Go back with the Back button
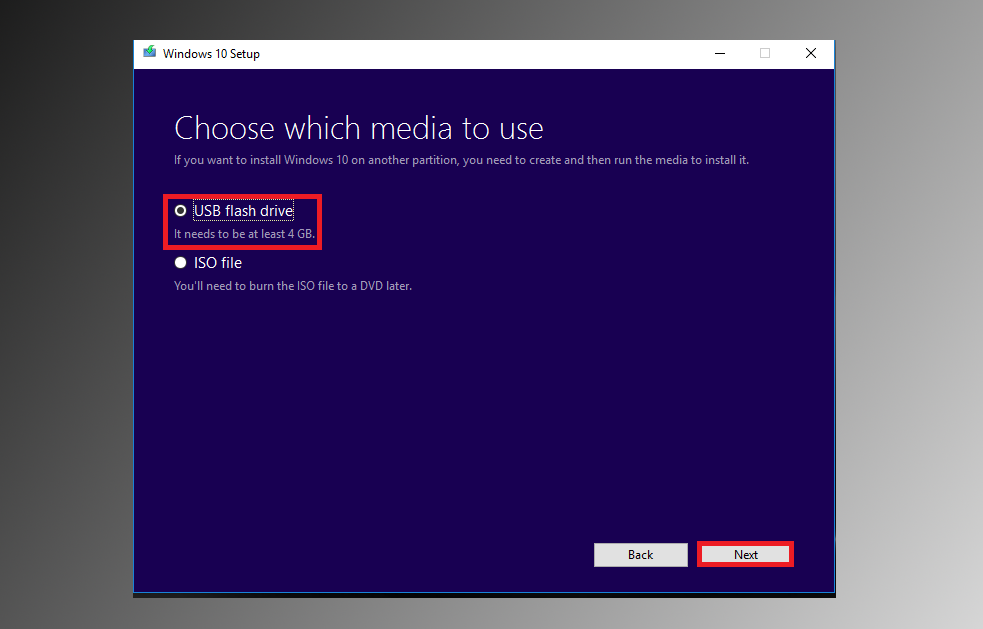Image resolution: width=983 pixels, height=629 pixels. tap(641, 554)
